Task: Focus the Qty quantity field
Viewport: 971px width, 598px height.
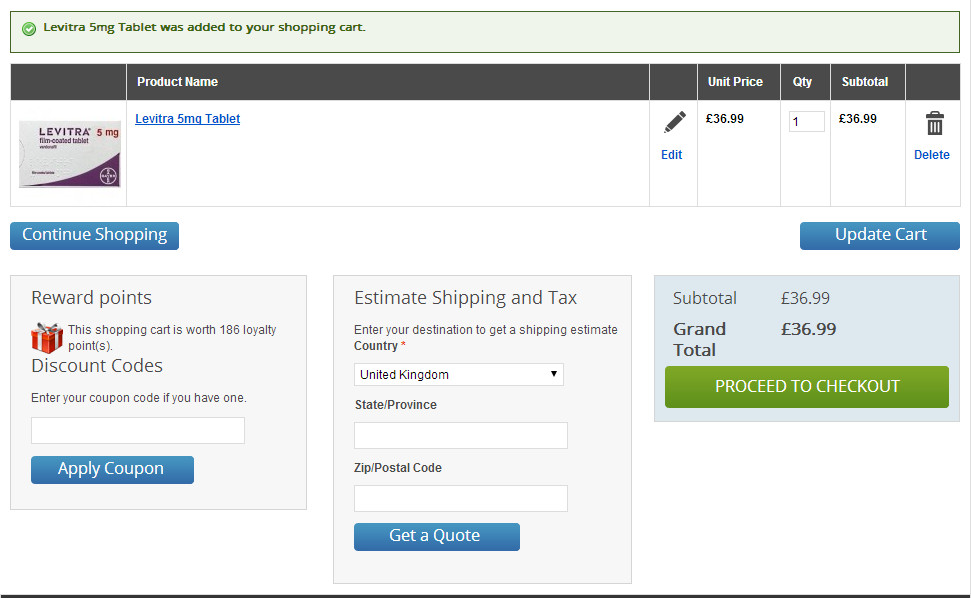Action: (806, 121)
